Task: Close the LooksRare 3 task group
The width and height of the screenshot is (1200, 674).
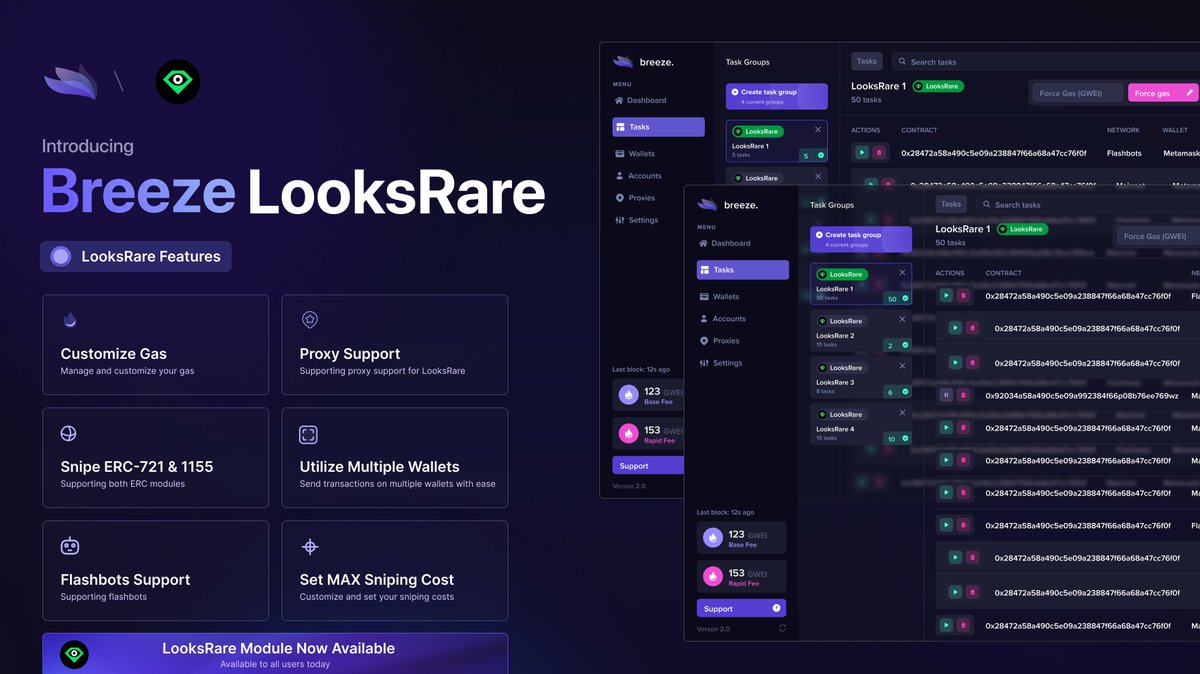Action: point(902,366)
